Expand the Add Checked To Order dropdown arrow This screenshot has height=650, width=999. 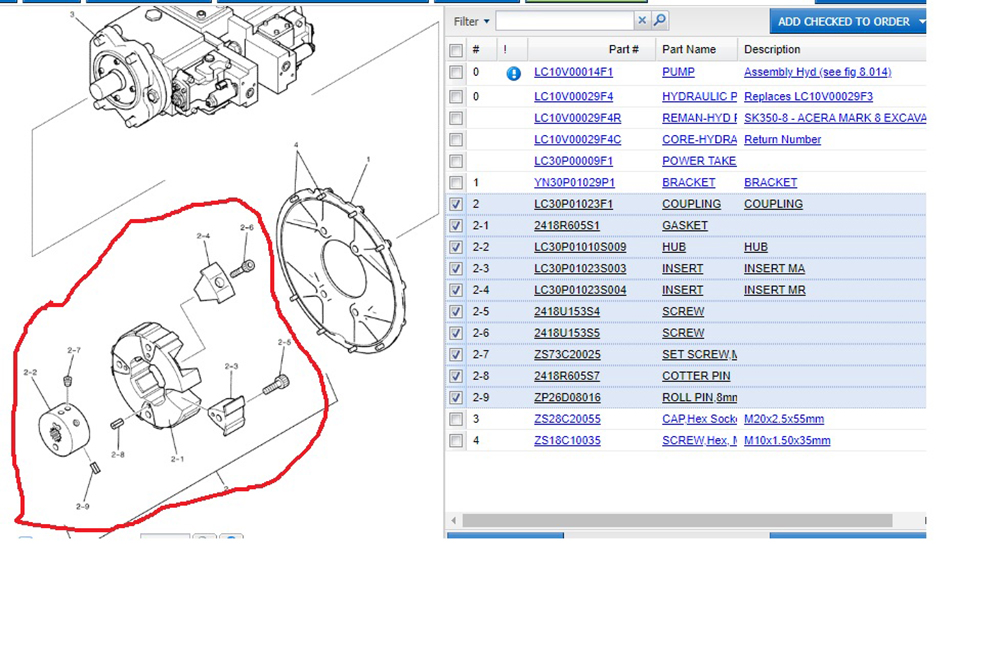pos(921,21)
